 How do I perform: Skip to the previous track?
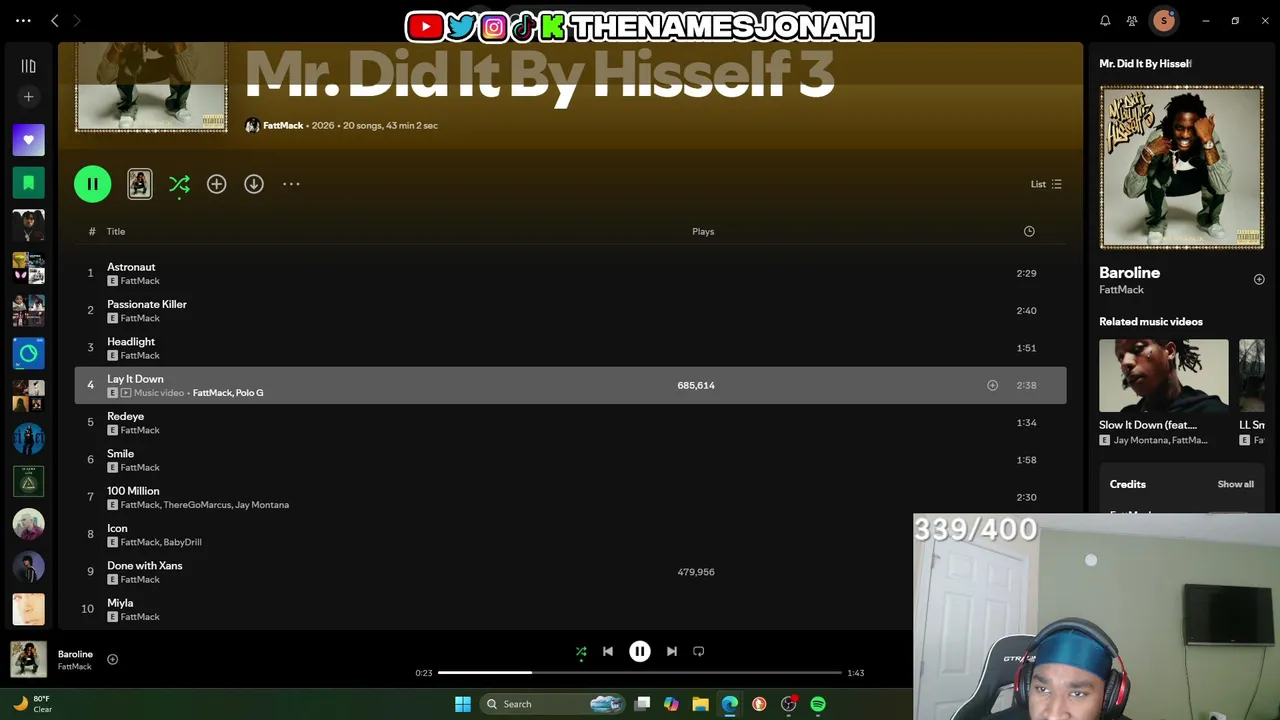[608, 651]
